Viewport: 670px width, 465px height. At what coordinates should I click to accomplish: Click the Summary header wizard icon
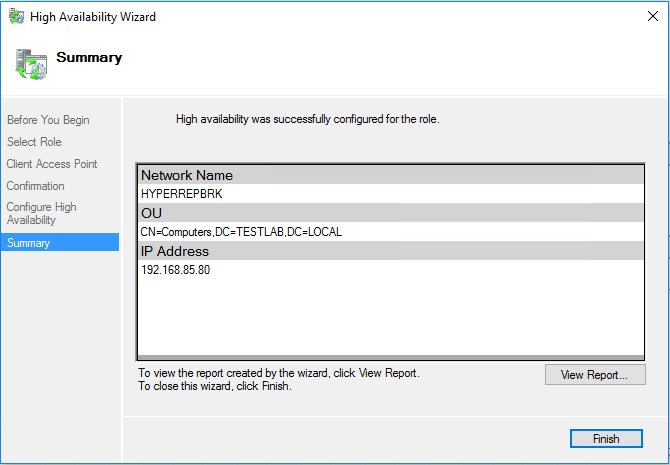click(31, 63)
